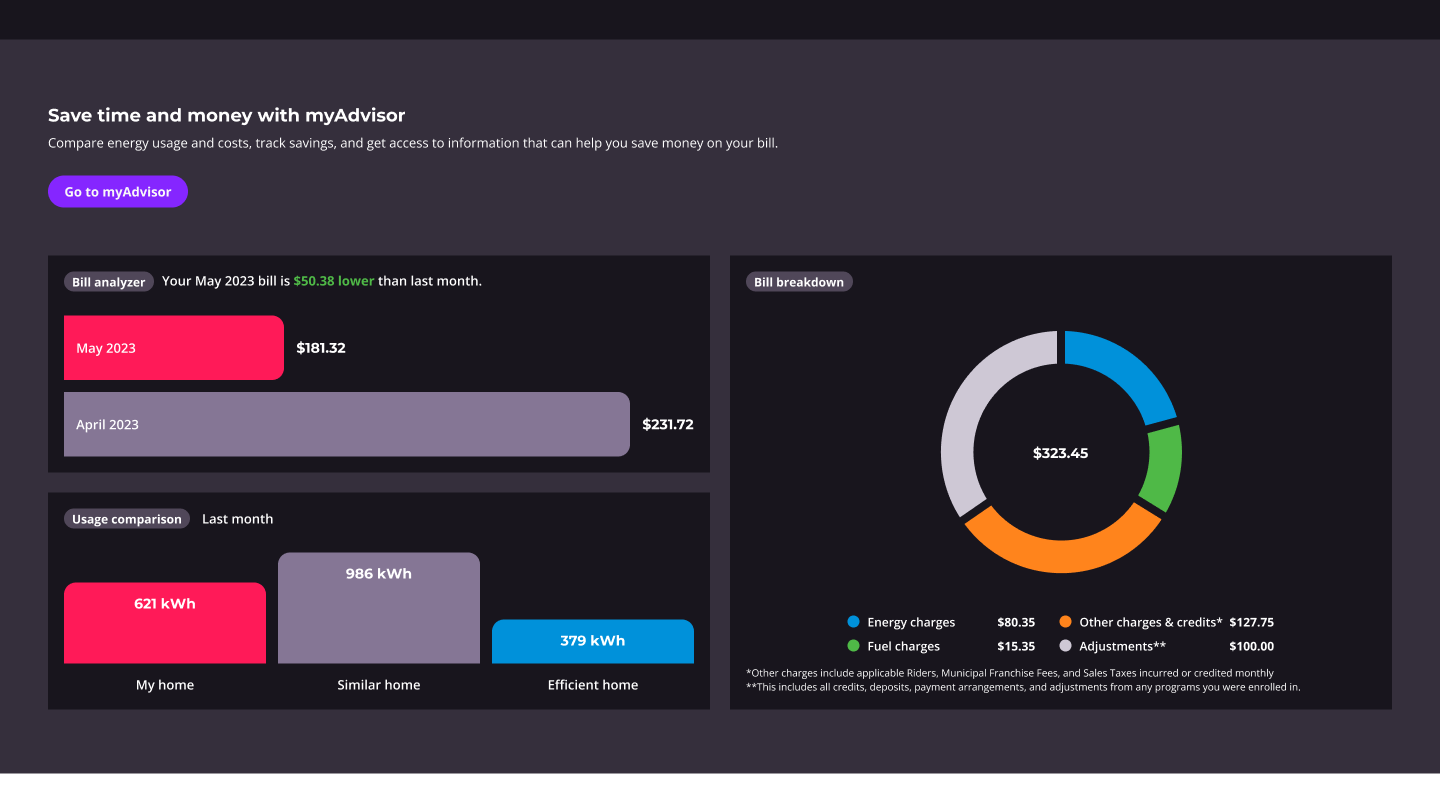Select the Bill breakdown tag

pos(799,282)
